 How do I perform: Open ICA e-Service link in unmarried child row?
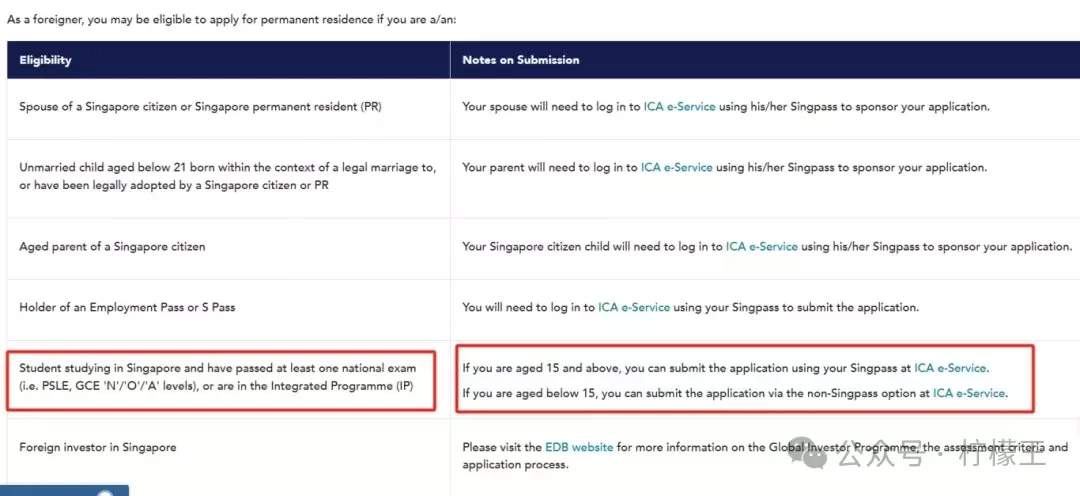(x=676, y=167)
